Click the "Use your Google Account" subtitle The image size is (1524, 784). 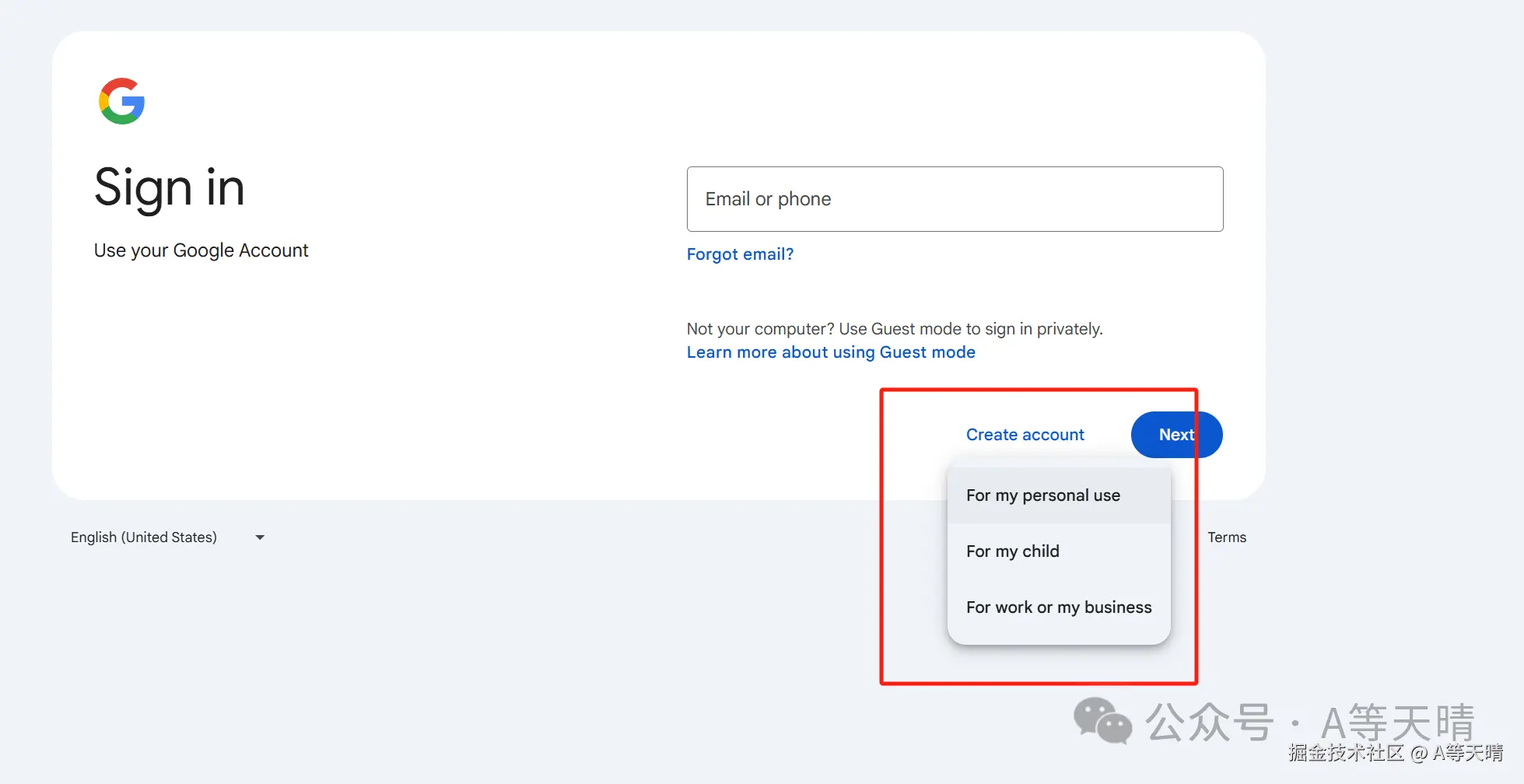[201, 250]
